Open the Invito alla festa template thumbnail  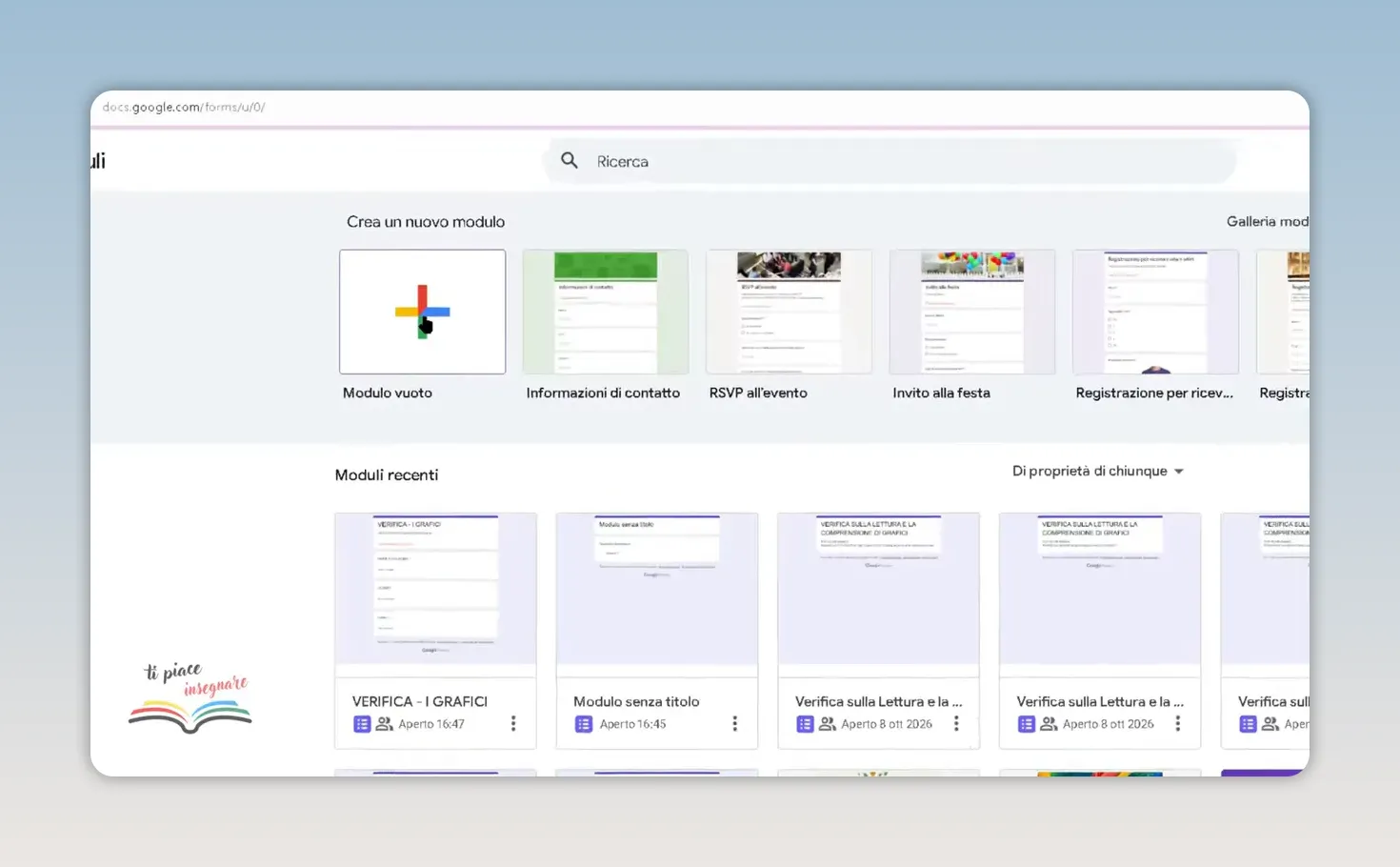coord(972,312)
